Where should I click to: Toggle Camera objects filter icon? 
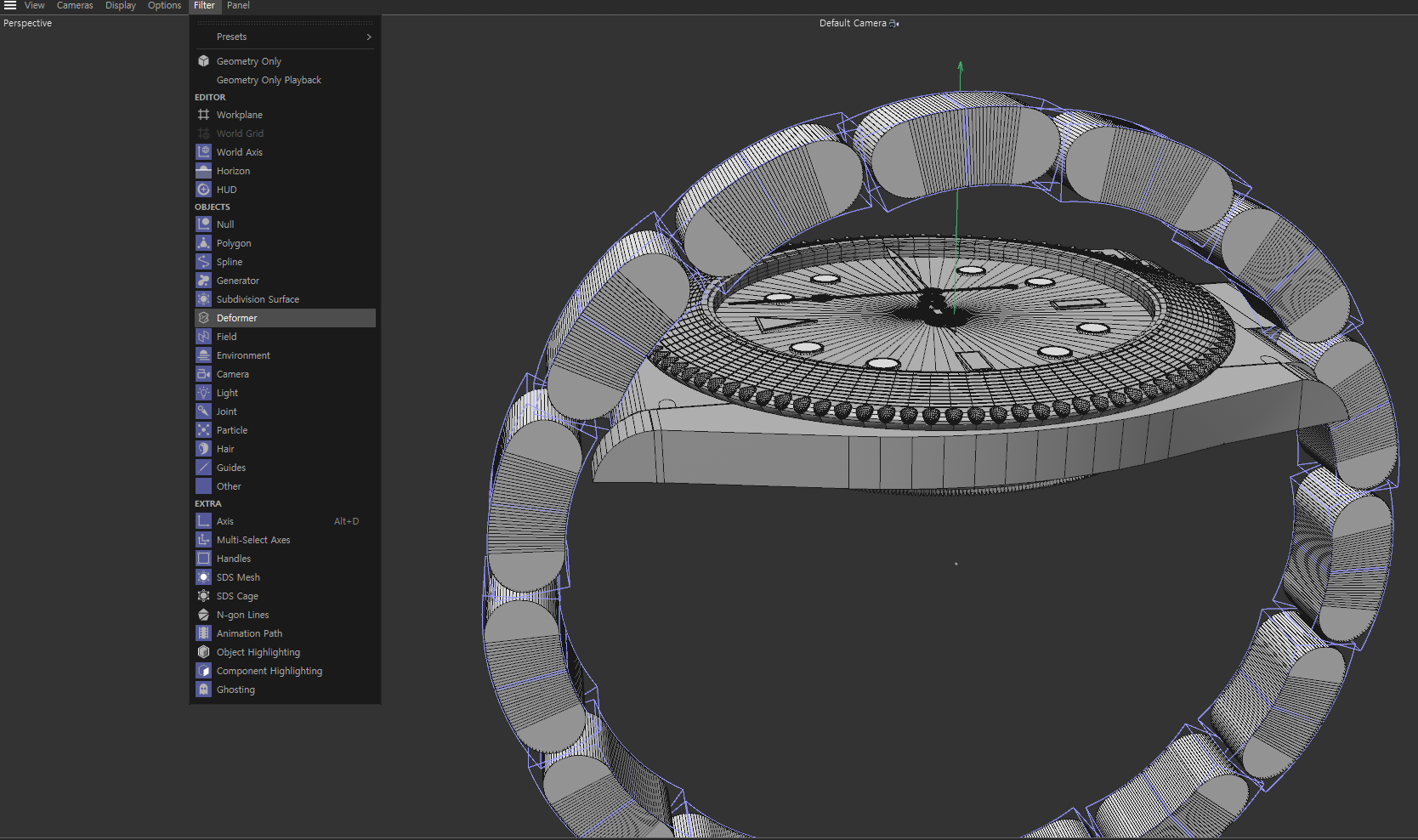pyautogui.click(x=203, y=374)
